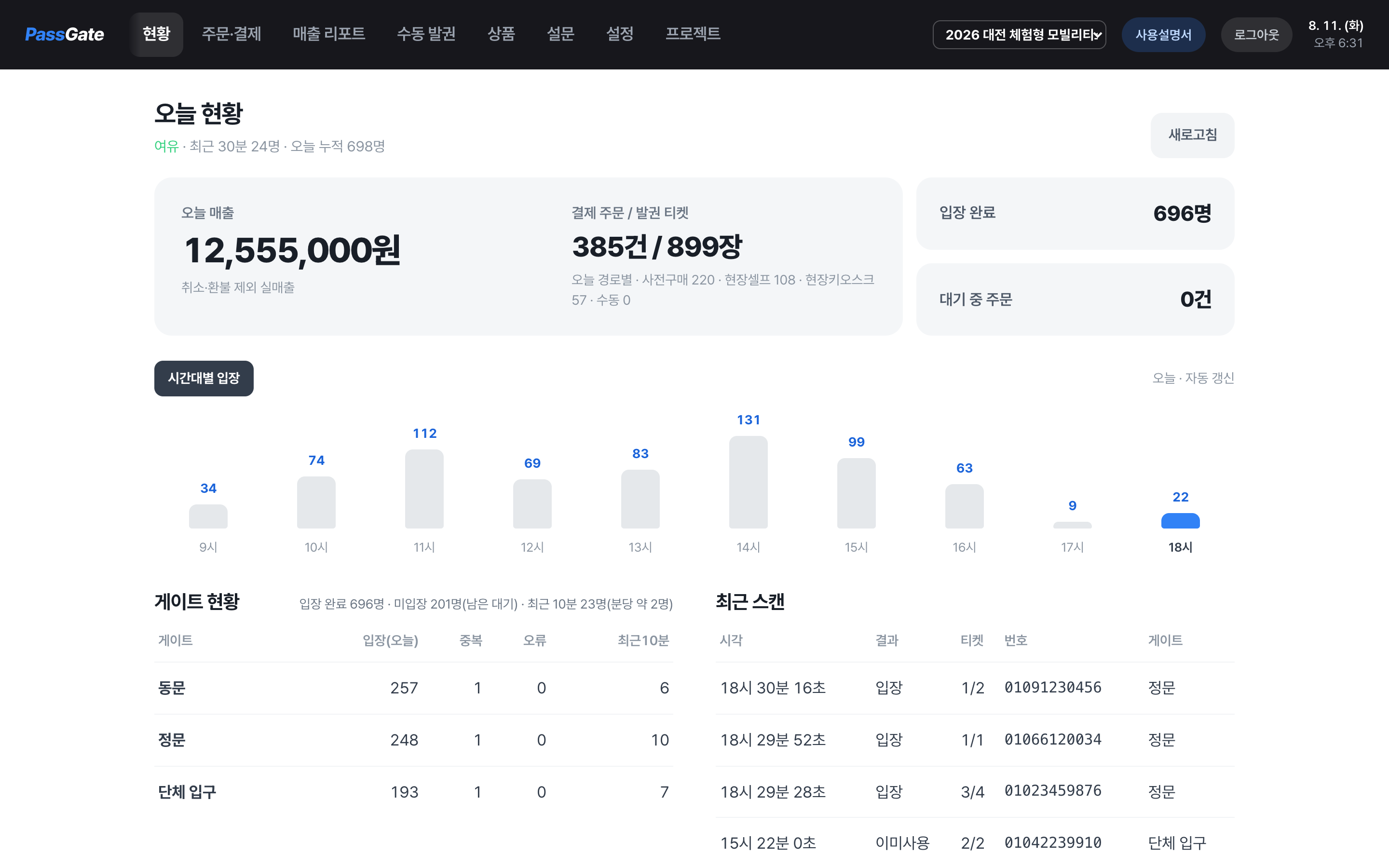1389x868 pixels.
Task: Open the 설문 menu
Action: pos(560,34)
